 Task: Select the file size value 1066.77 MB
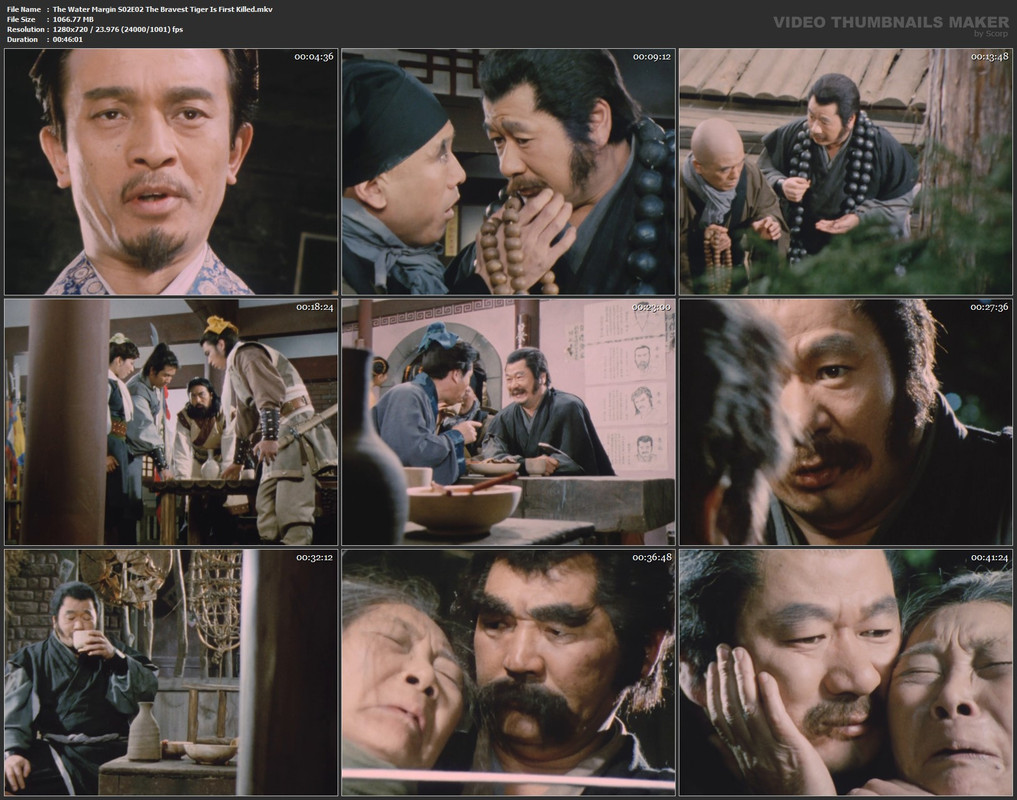click(x=73, y=19)
